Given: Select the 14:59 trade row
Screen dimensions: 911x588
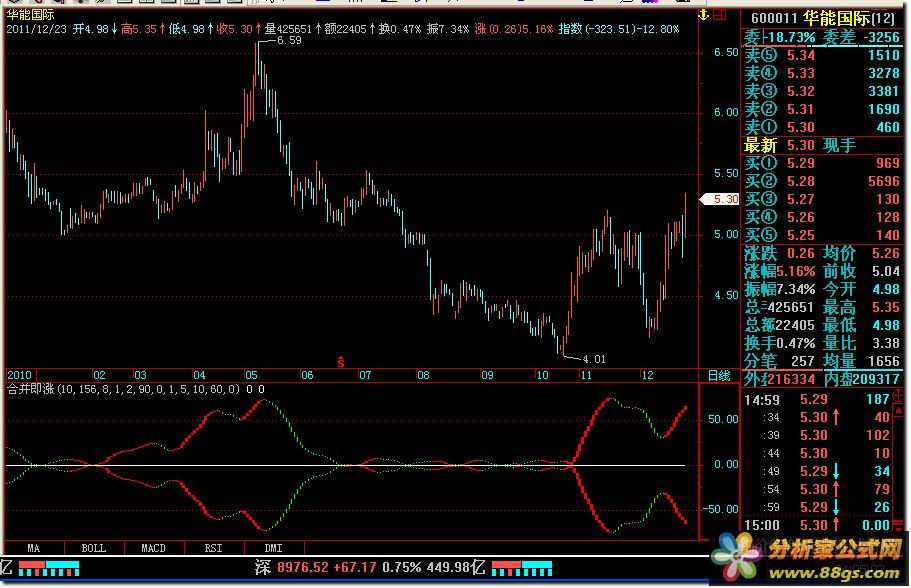Looking at the screenshot, I should point(817,400).
